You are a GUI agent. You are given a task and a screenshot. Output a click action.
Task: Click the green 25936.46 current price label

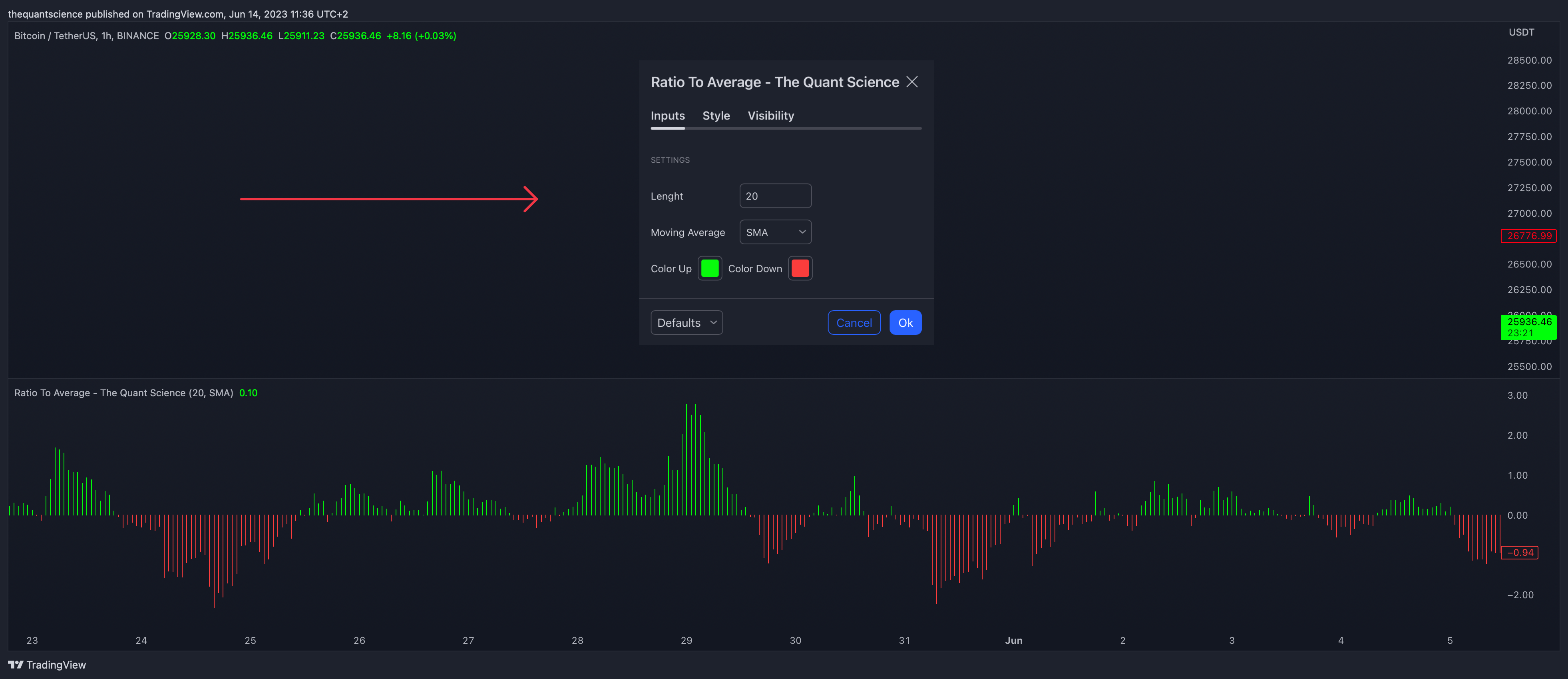(x=1528, y=327)
